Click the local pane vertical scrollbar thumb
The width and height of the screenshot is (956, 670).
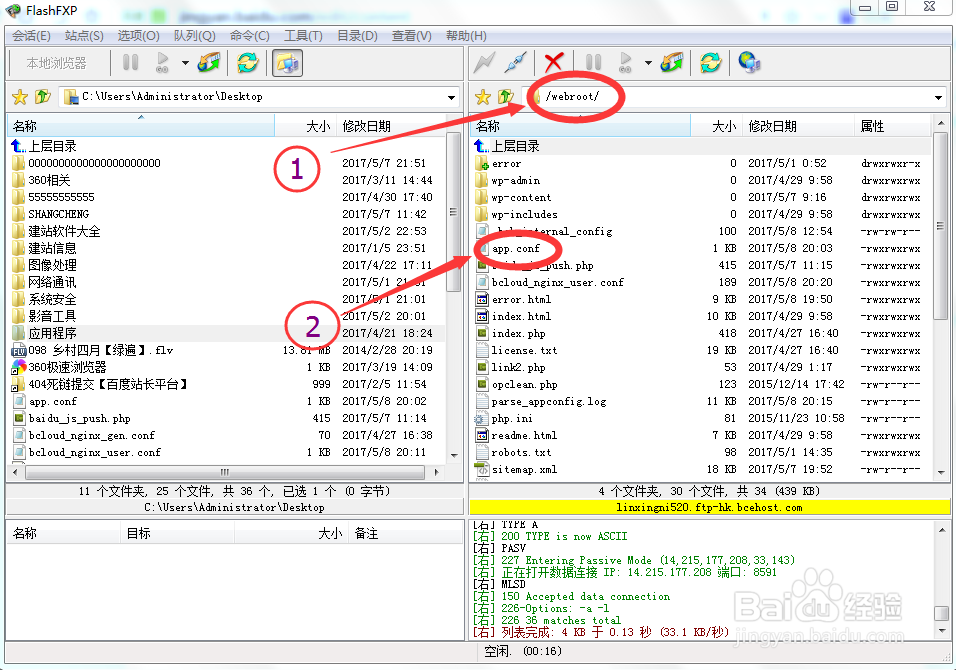pos(453,212)
